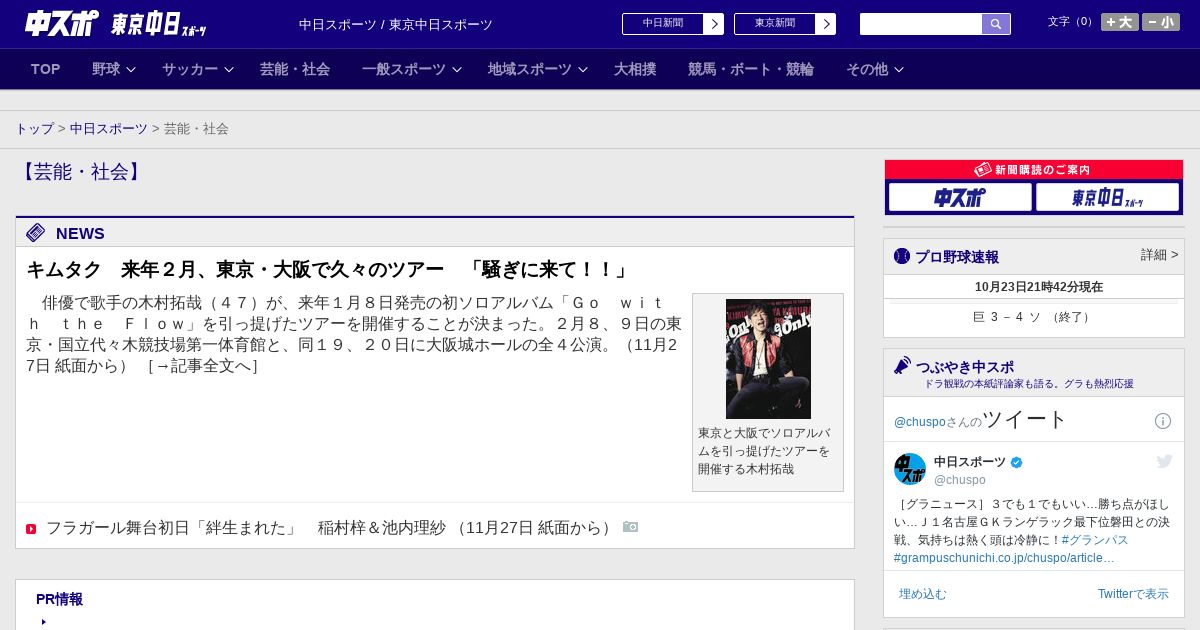1200x630 pixels.
Task: Click the camera icon beside フラガール article
Action: (x=630, y=527)
